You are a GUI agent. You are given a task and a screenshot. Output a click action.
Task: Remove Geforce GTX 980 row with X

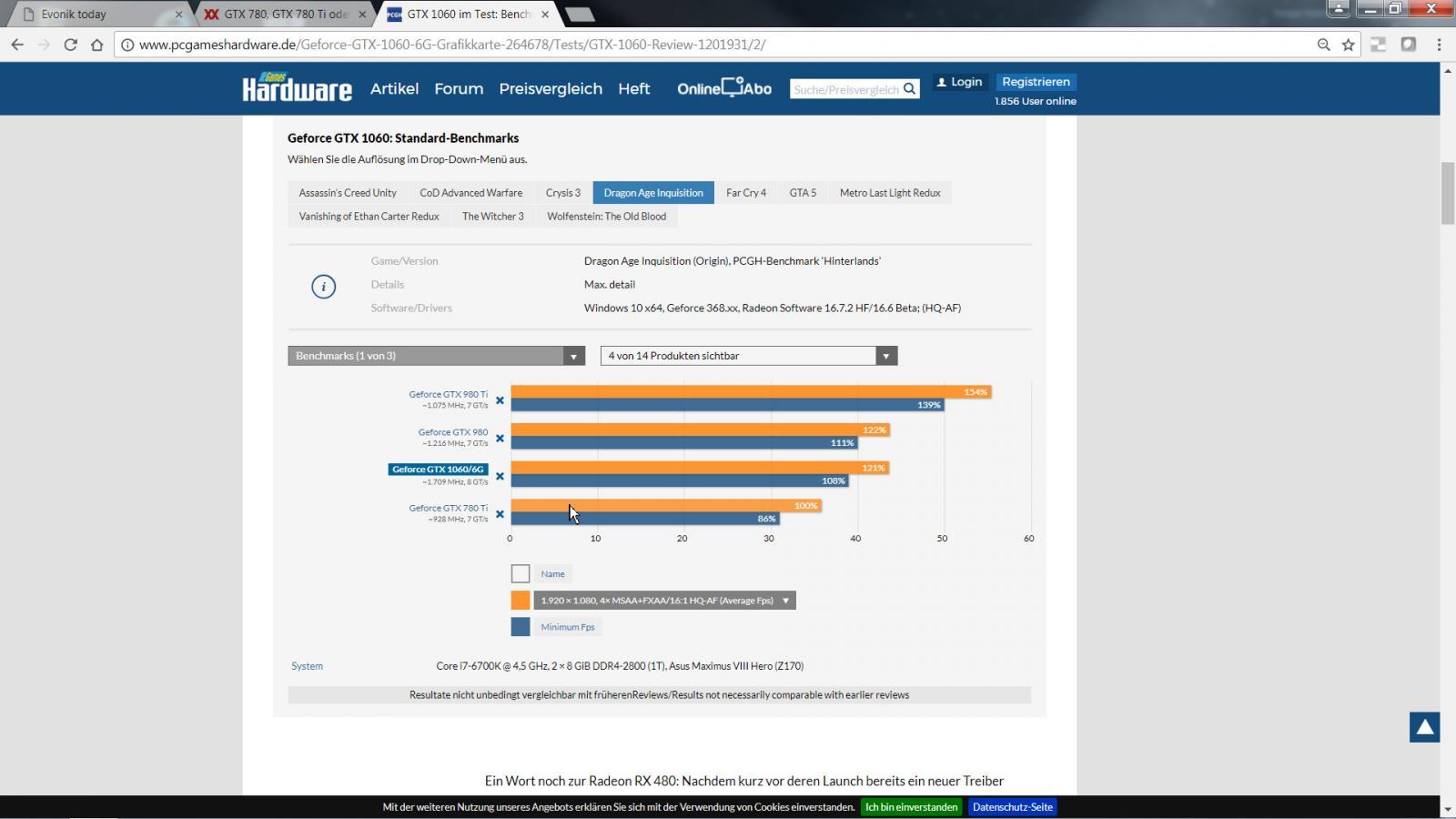[500, 438]
